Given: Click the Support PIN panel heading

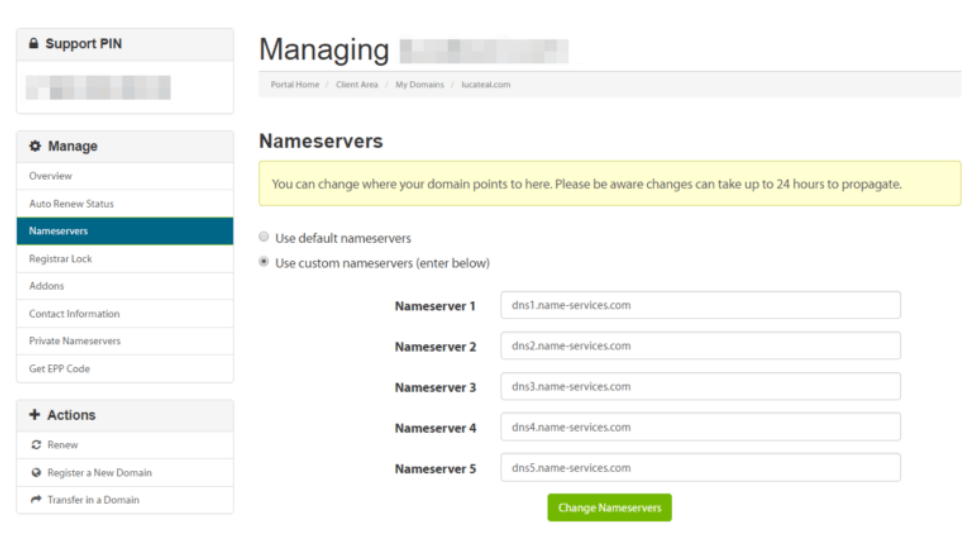Looking at the screenshot, I should pos(83,43).
